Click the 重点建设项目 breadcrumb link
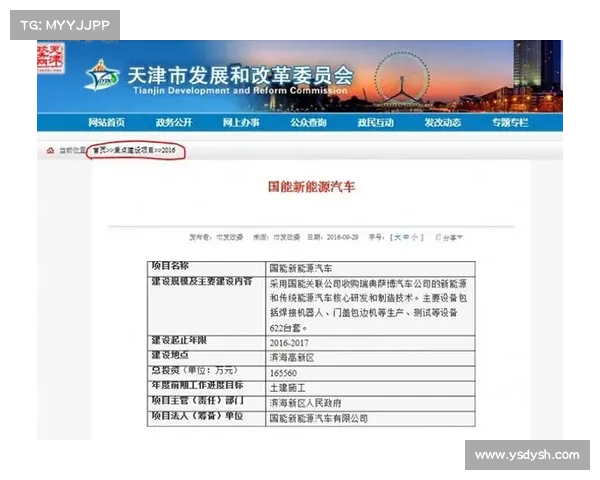The height and width of the screenshot is (480, 600). point(134,150)
